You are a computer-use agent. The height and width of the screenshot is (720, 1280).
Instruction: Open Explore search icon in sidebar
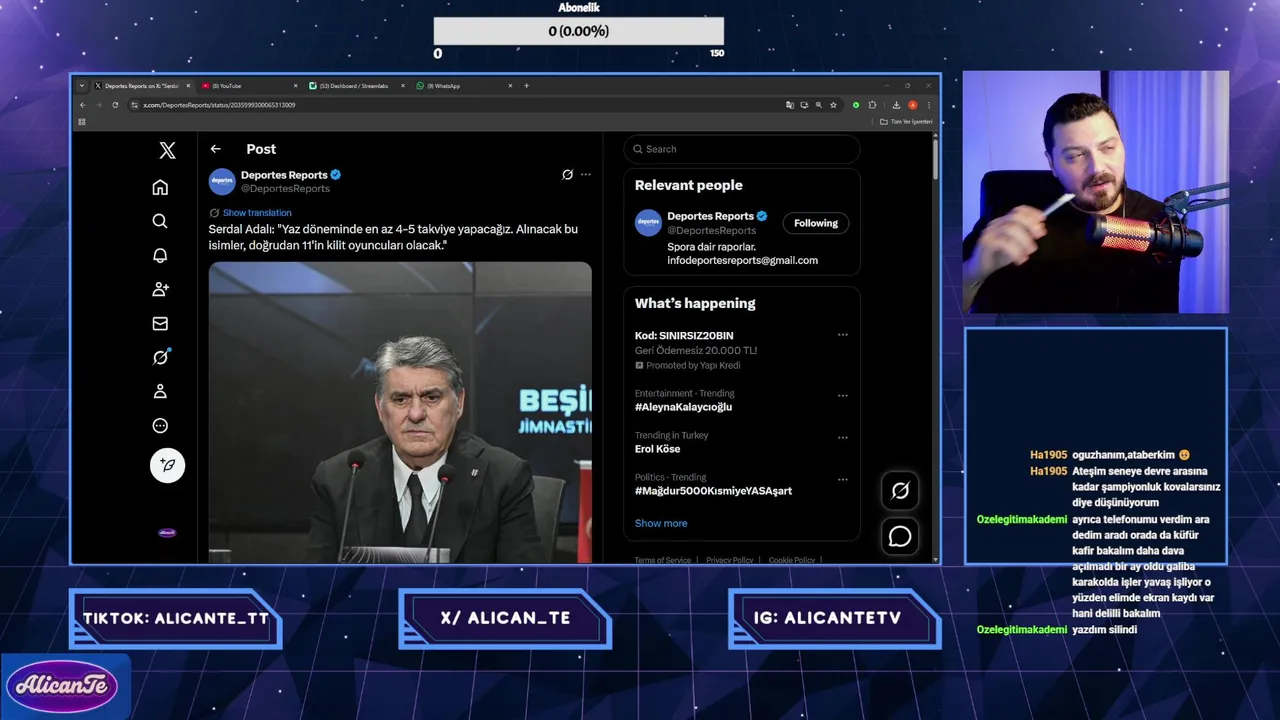pos(160,221)
